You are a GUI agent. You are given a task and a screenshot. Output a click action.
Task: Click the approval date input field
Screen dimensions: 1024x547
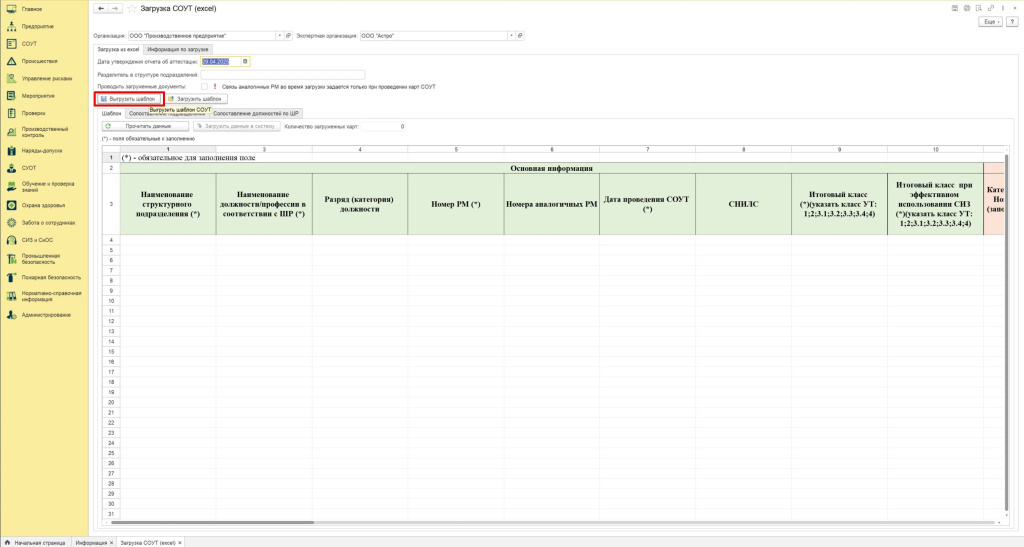coord(221,61)
